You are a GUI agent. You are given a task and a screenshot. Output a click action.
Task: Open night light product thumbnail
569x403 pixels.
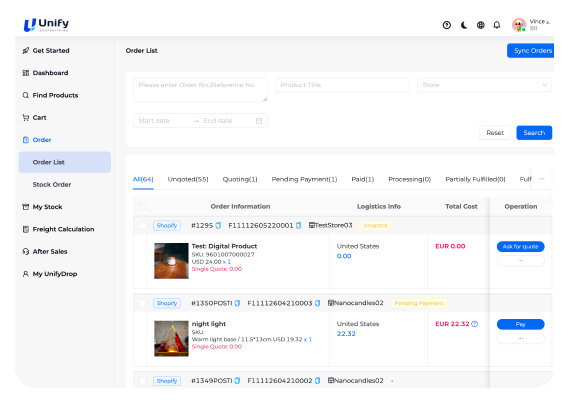[171, 338]
